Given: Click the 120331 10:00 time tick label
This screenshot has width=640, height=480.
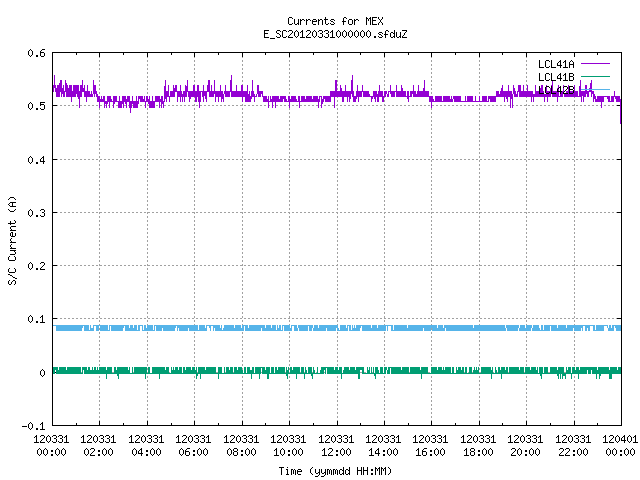Looking at the screenshot, I should (288, 446).
